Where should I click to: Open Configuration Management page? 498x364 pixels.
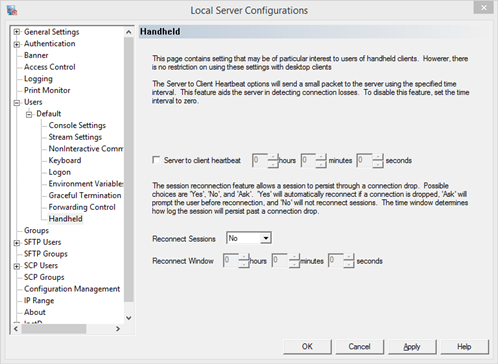pos(72,289)
